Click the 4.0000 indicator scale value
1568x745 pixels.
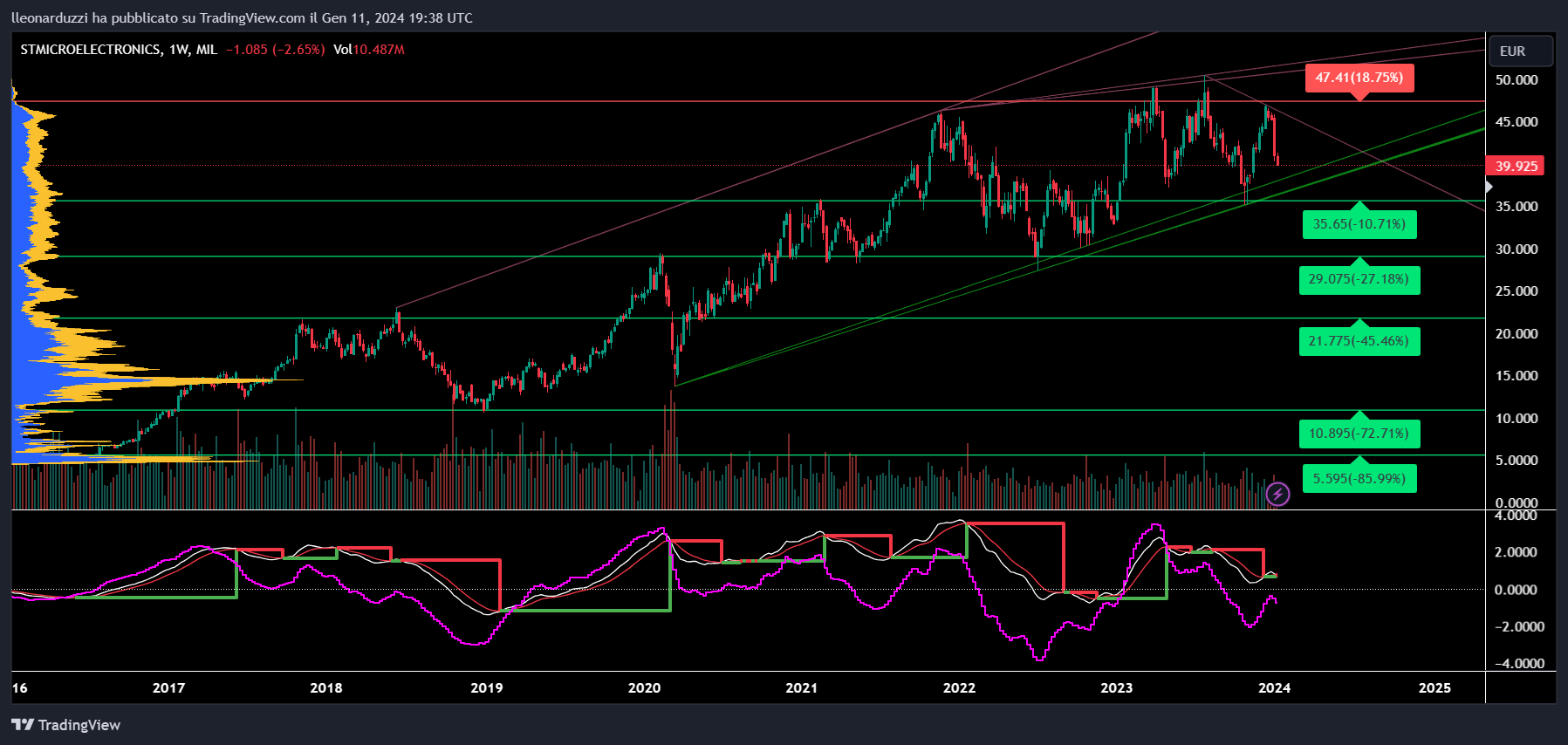[1517, 515]
